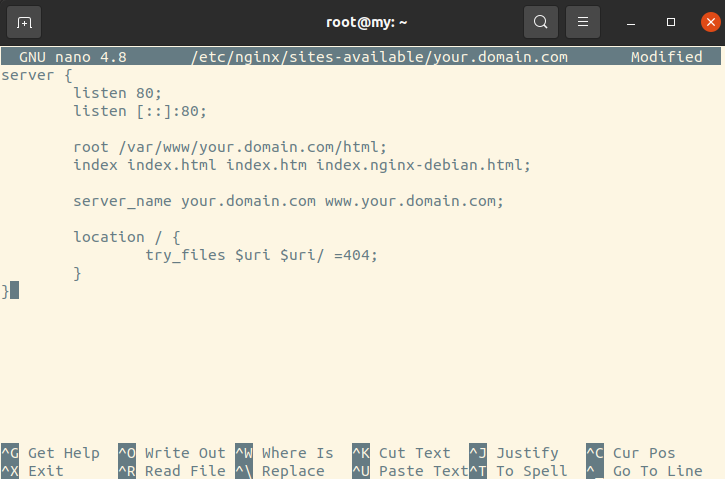Click the indented closing brace of location block
This screenshot has height=479, width=725.
77,273
